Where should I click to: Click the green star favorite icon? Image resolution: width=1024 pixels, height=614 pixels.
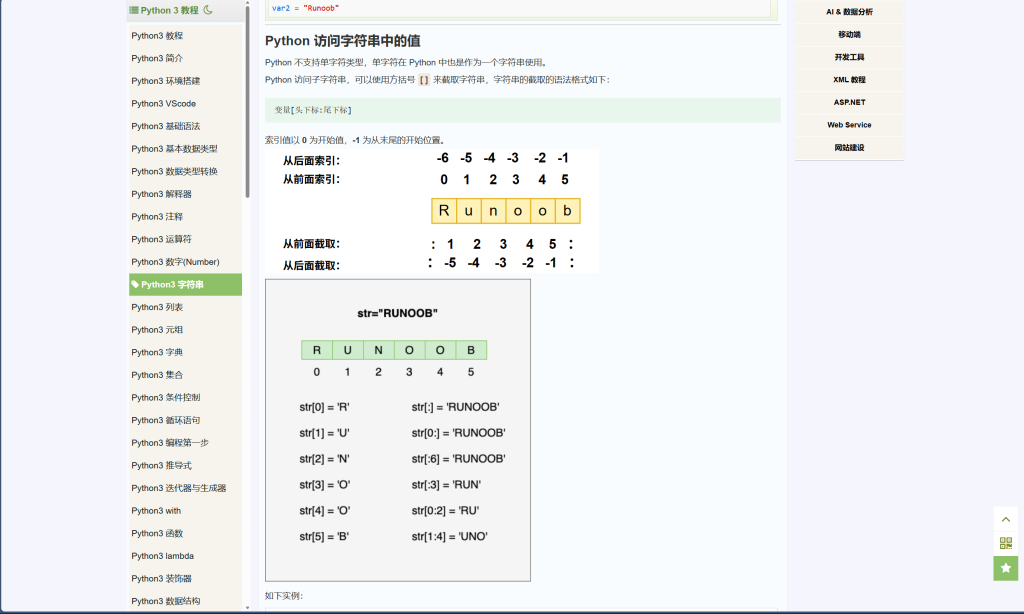[1005, 568]
